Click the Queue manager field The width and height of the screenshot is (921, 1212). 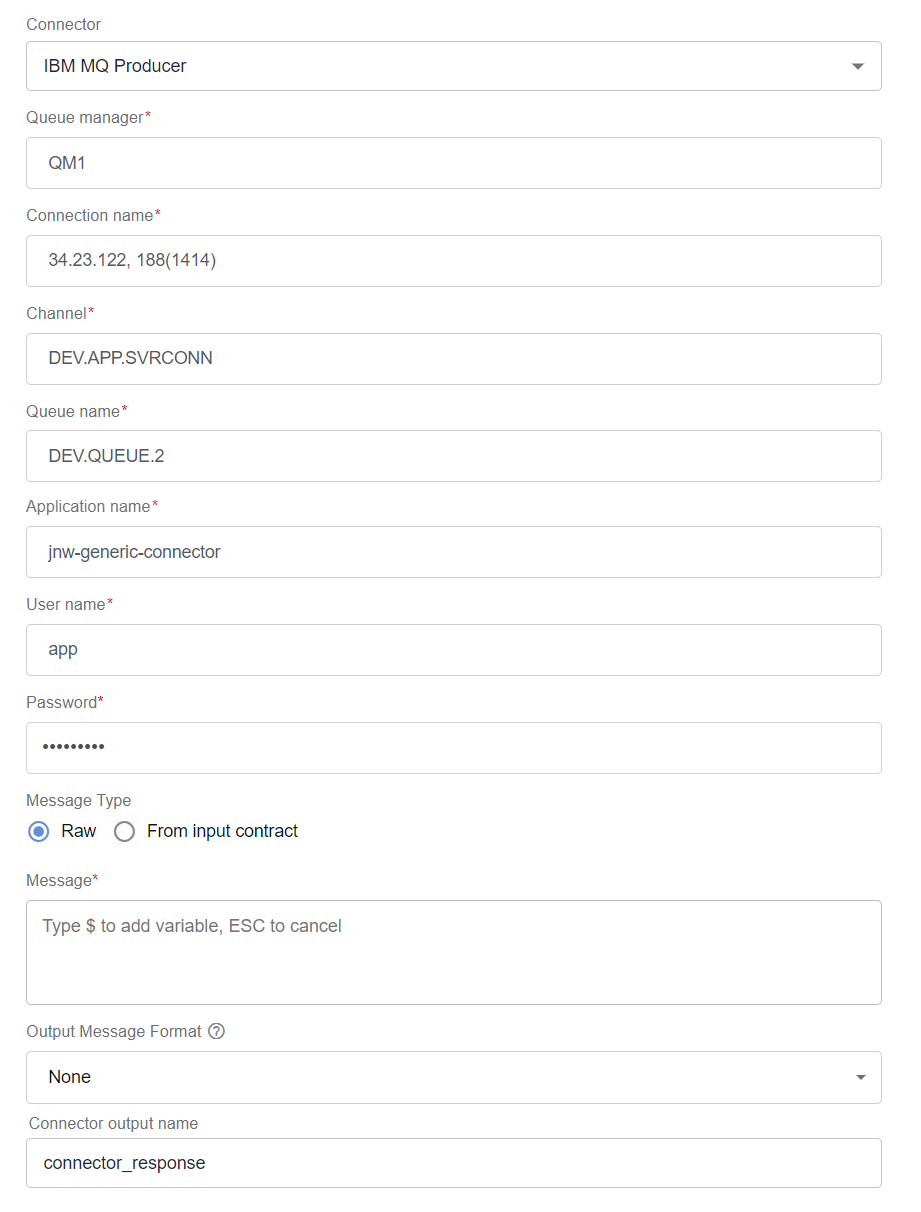[454, 163]
